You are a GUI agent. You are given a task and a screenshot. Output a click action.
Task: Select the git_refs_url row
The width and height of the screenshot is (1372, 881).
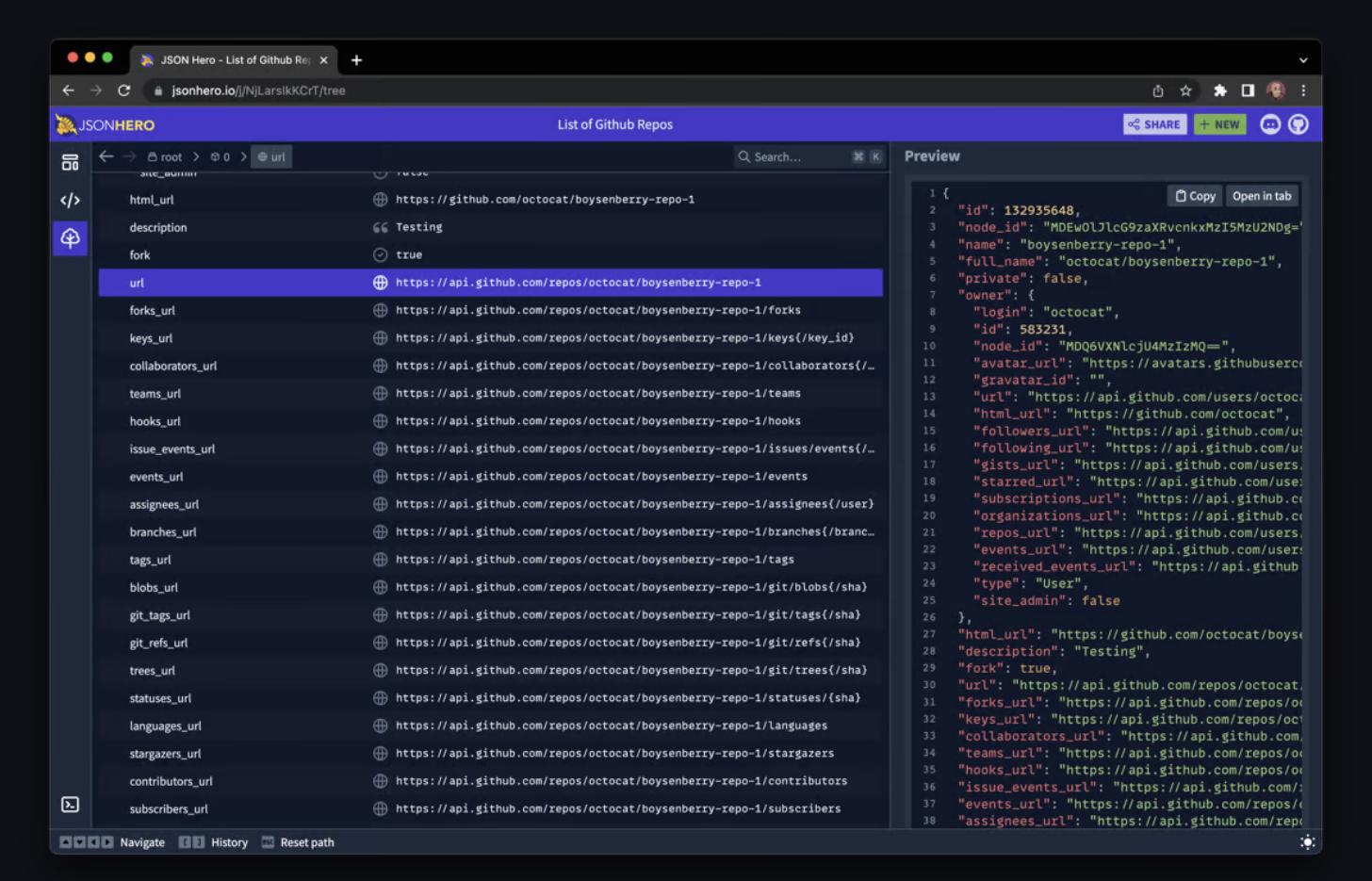491,643
